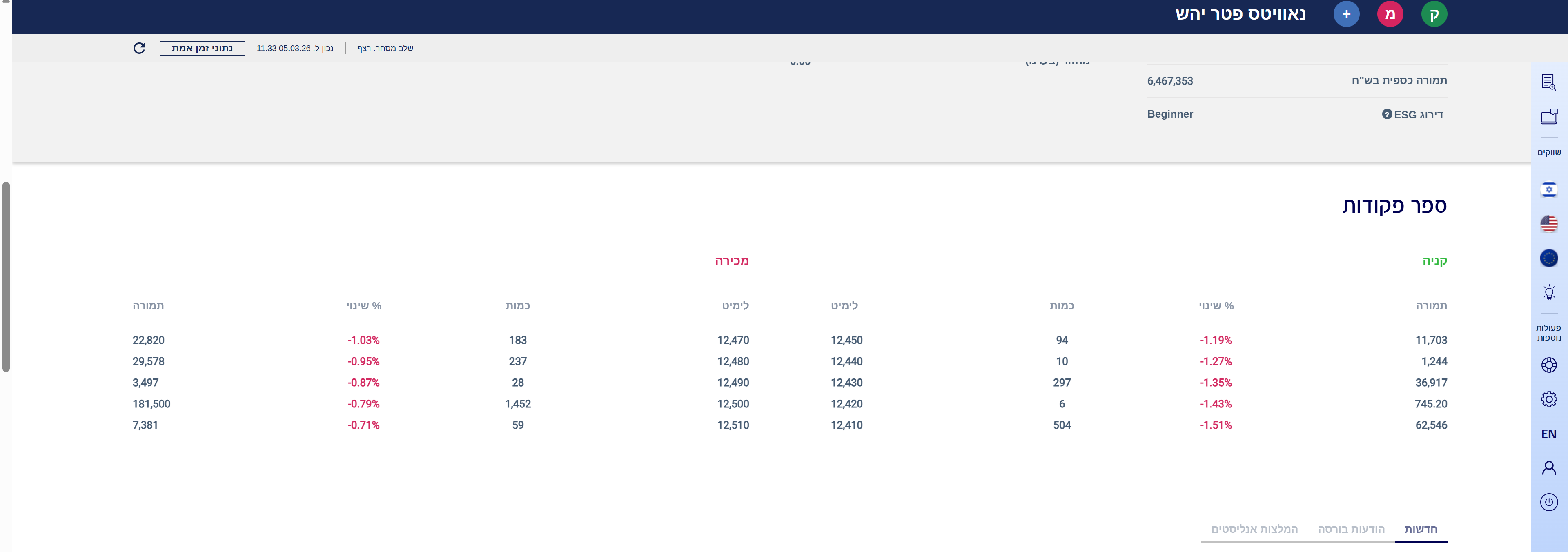Open the settings gear icon in sidebar
The image size is (1568, 552).
point(1548,399)
